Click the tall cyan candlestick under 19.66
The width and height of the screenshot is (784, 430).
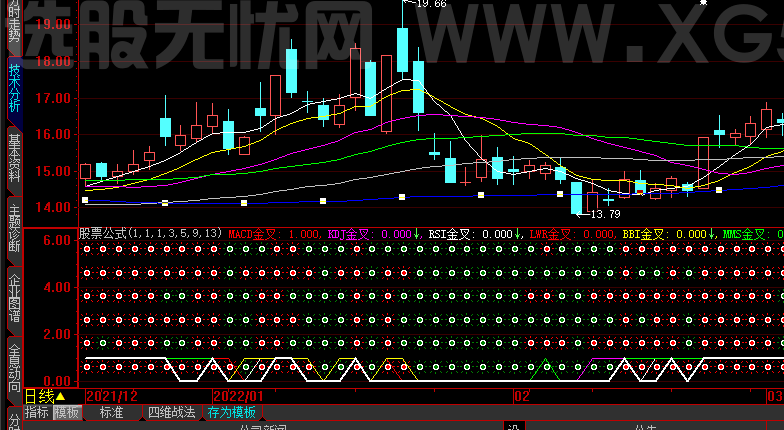point(402,50)
